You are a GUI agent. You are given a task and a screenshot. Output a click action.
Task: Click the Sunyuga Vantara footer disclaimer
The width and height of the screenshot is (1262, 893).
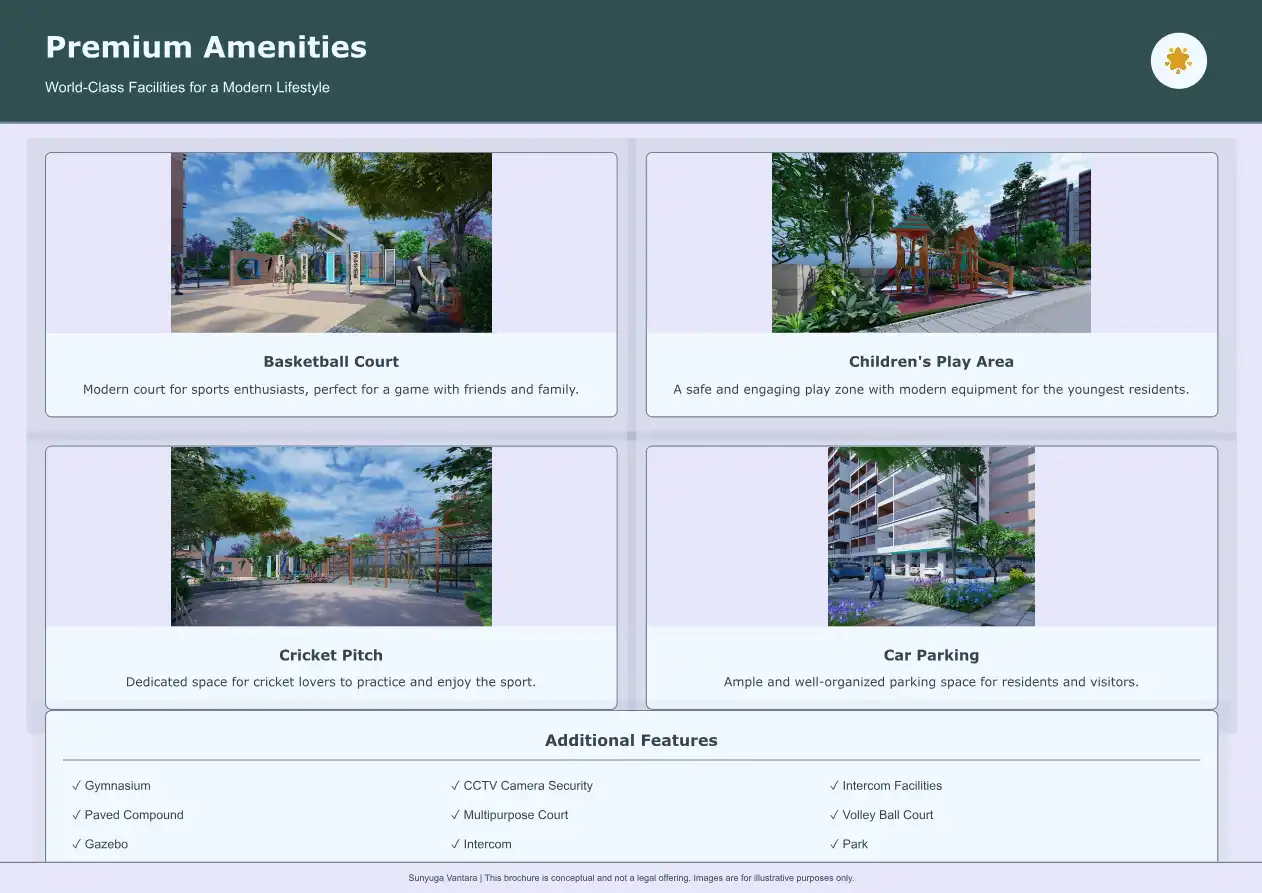(631, 878)
